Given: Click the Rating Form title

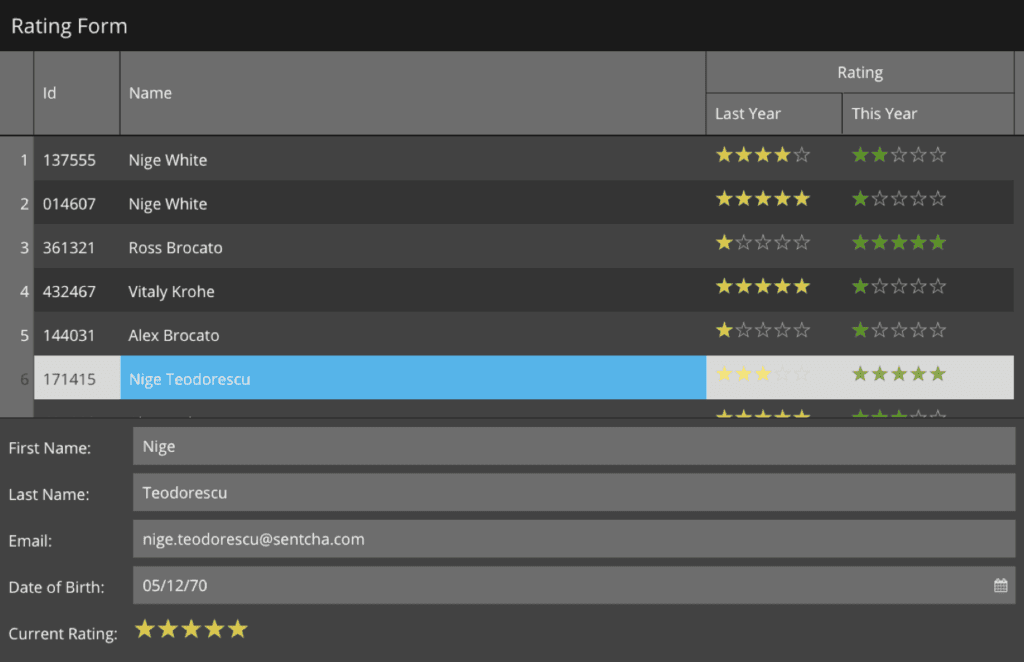Looking at the screenshot, I should [x=69, y=26].
